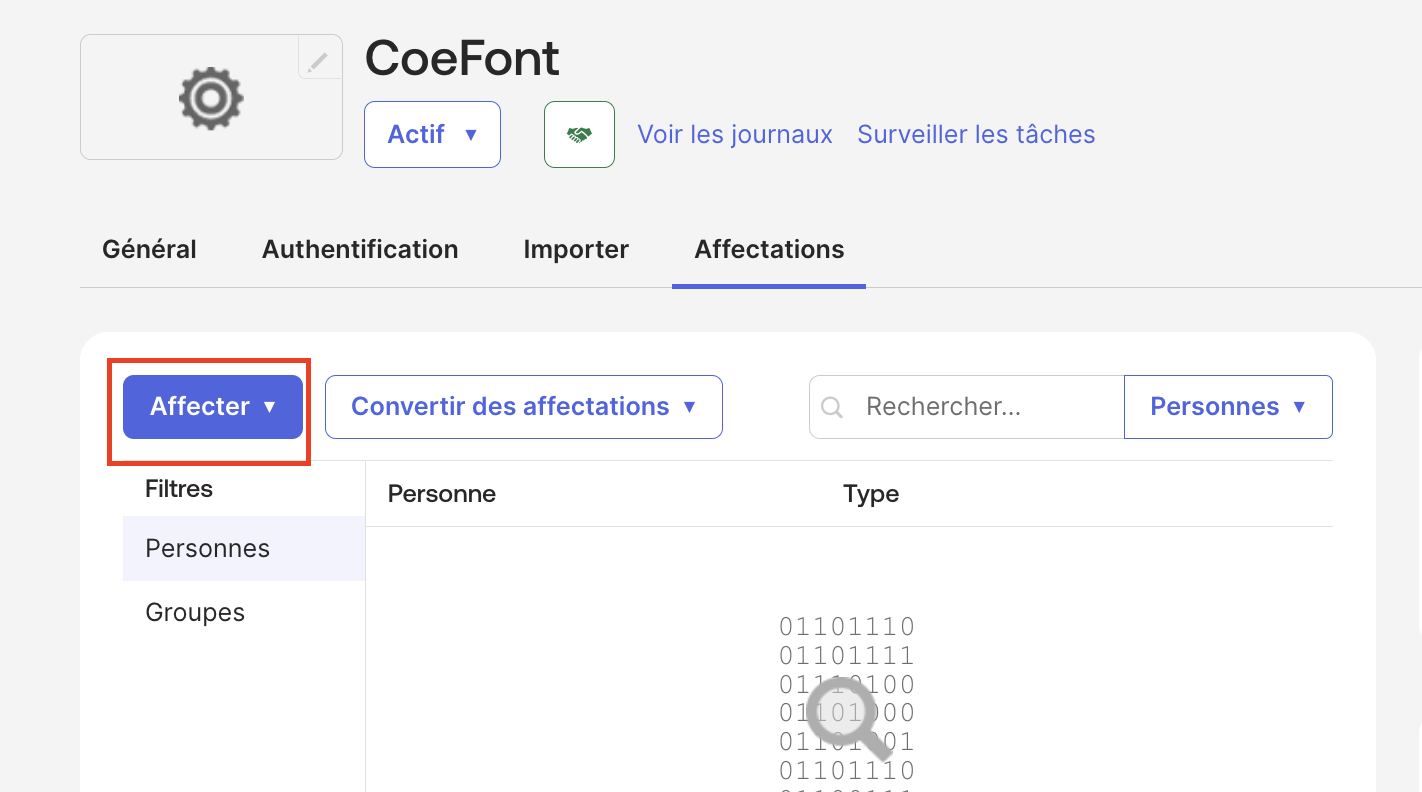
Task: Open Surveiller les tâches link
Action: 976,135
